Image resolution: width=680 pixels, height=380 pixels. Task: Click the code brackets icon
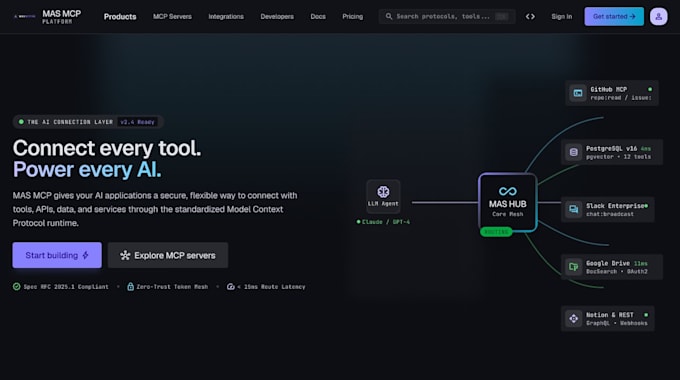530,16
